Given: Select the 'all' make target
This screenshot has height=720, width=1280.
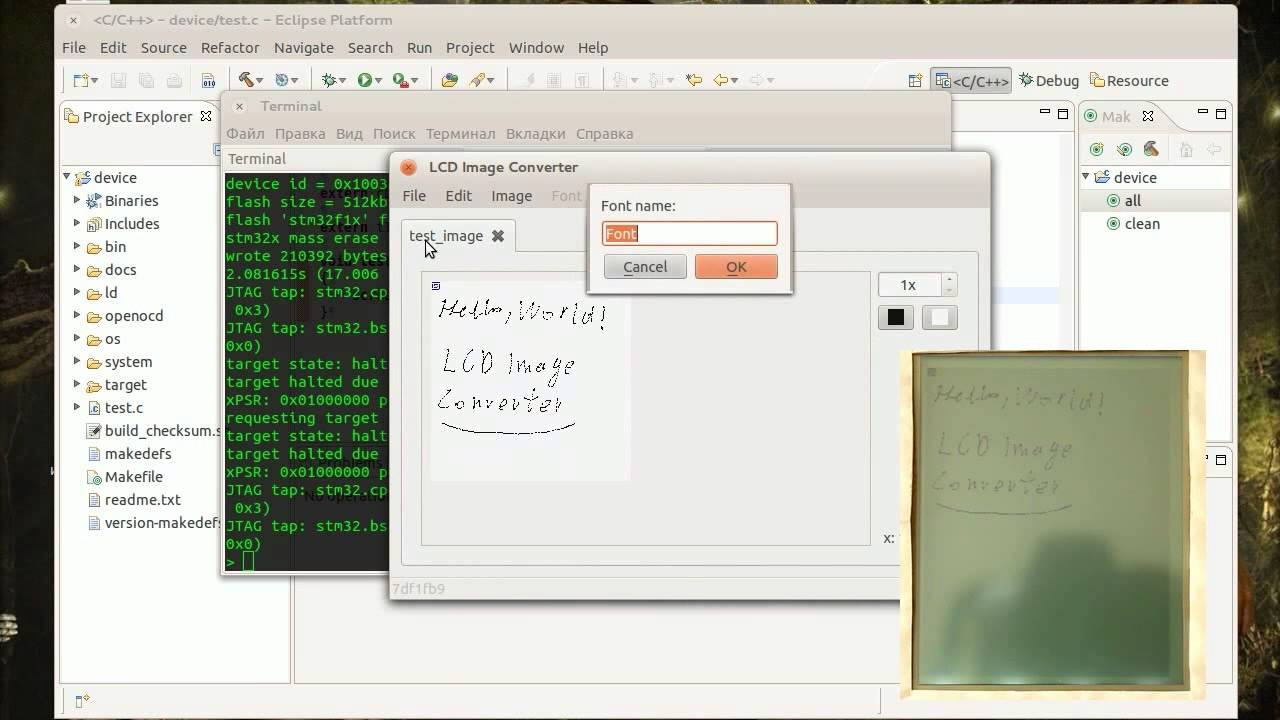Looking at the screenshot, I should coord(1132,200).
